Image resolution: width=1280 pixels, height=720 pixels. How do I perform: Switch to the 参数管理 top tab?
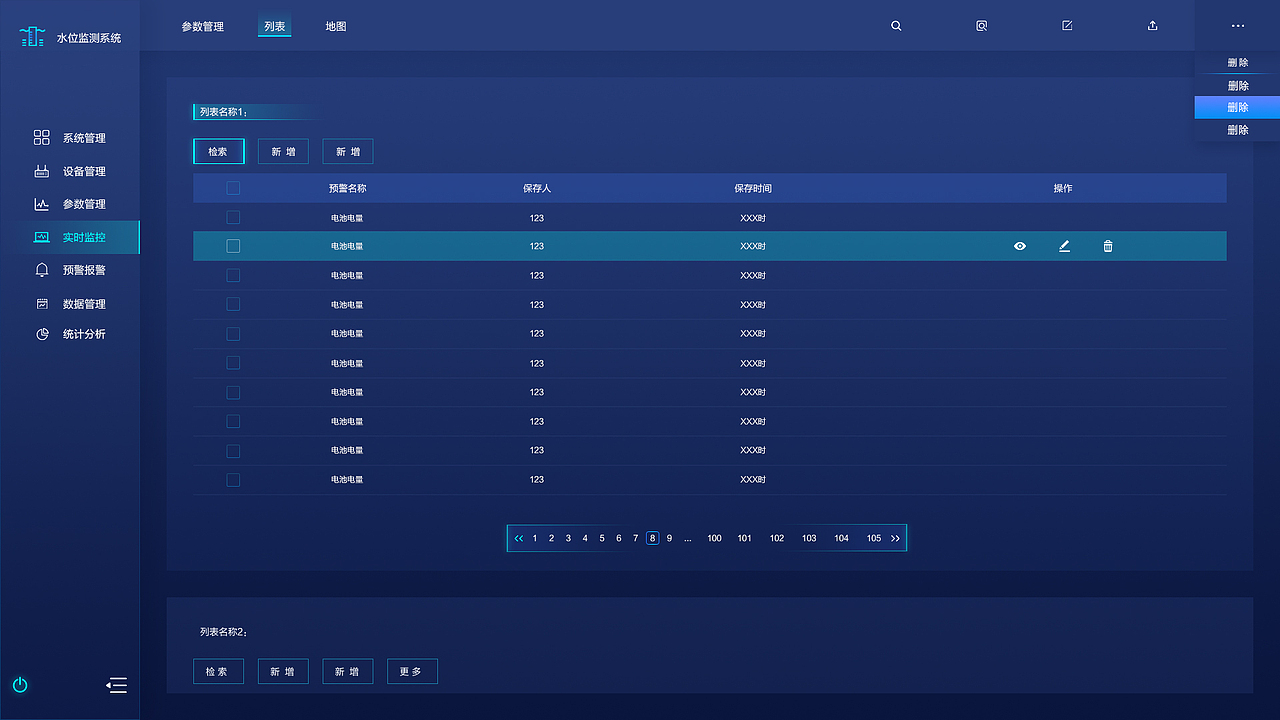(203, 26)
